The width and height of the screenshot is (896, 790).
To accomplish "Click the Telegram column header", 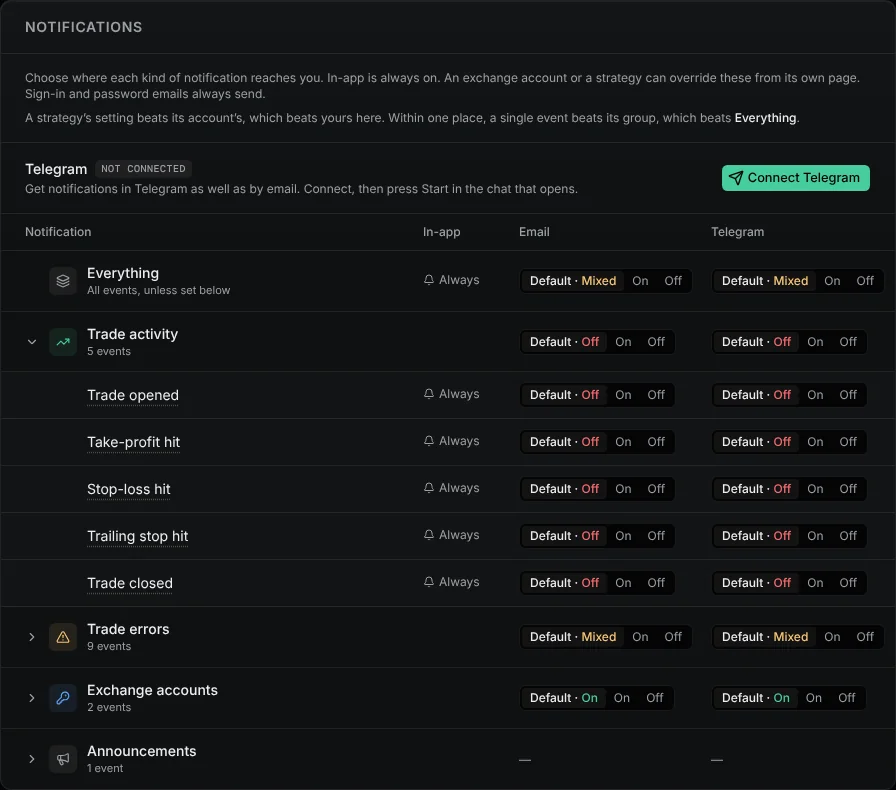I will 737,232.
